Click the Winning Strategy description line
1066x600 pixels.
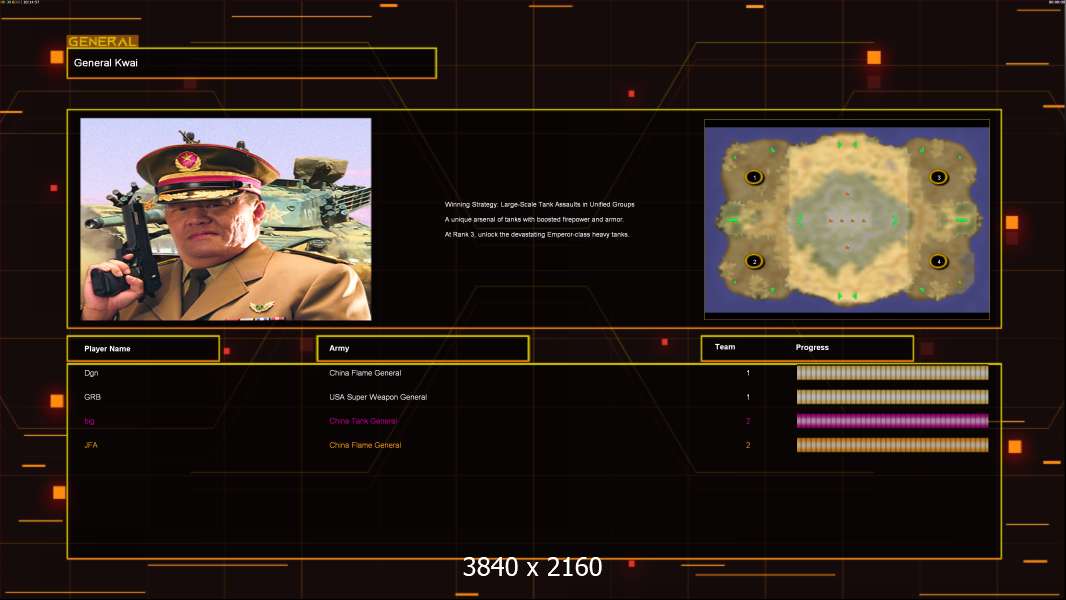[x=540, y=205]
